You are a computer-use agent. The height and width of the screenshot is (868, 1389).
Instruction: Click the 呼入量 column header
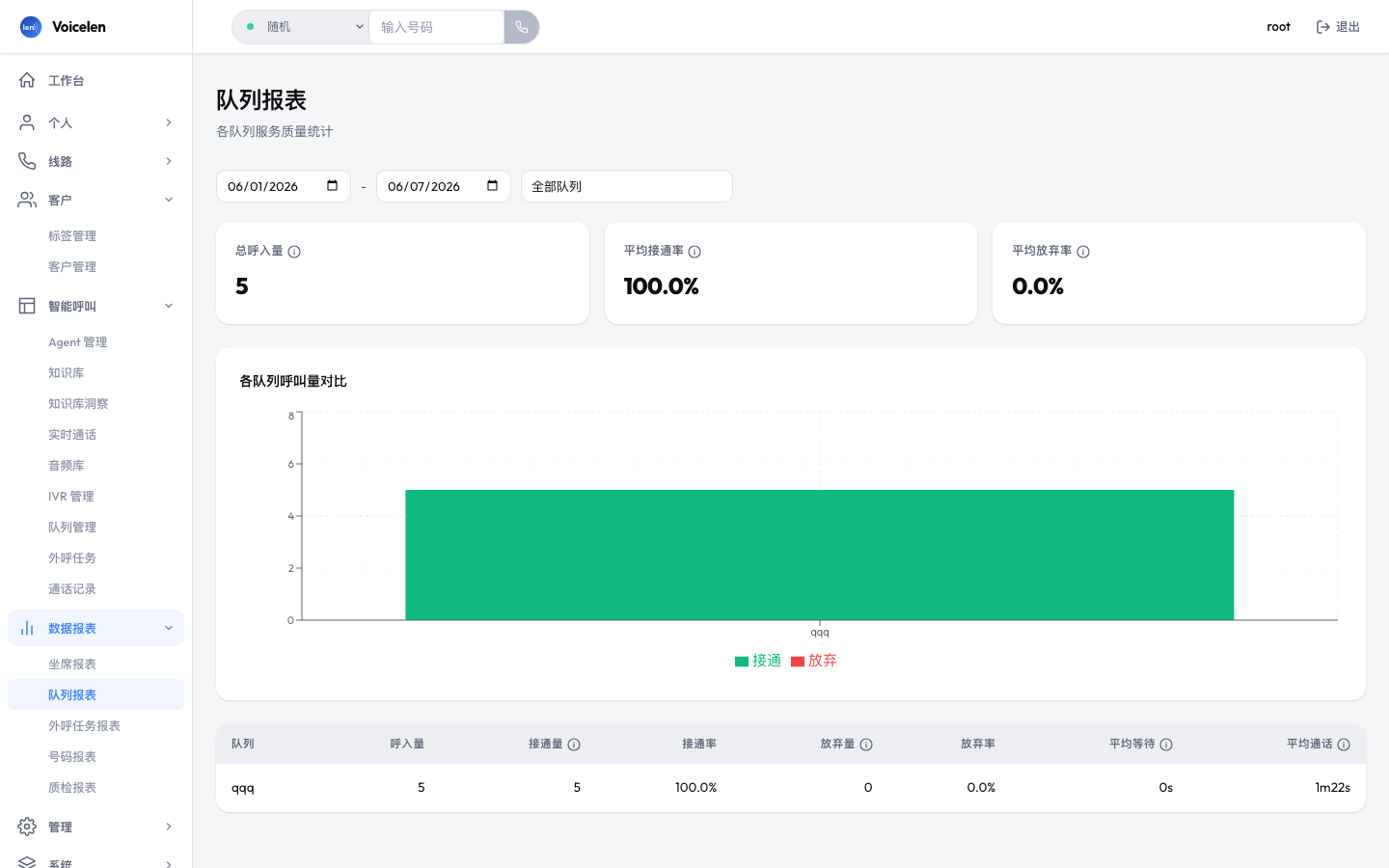407,745
